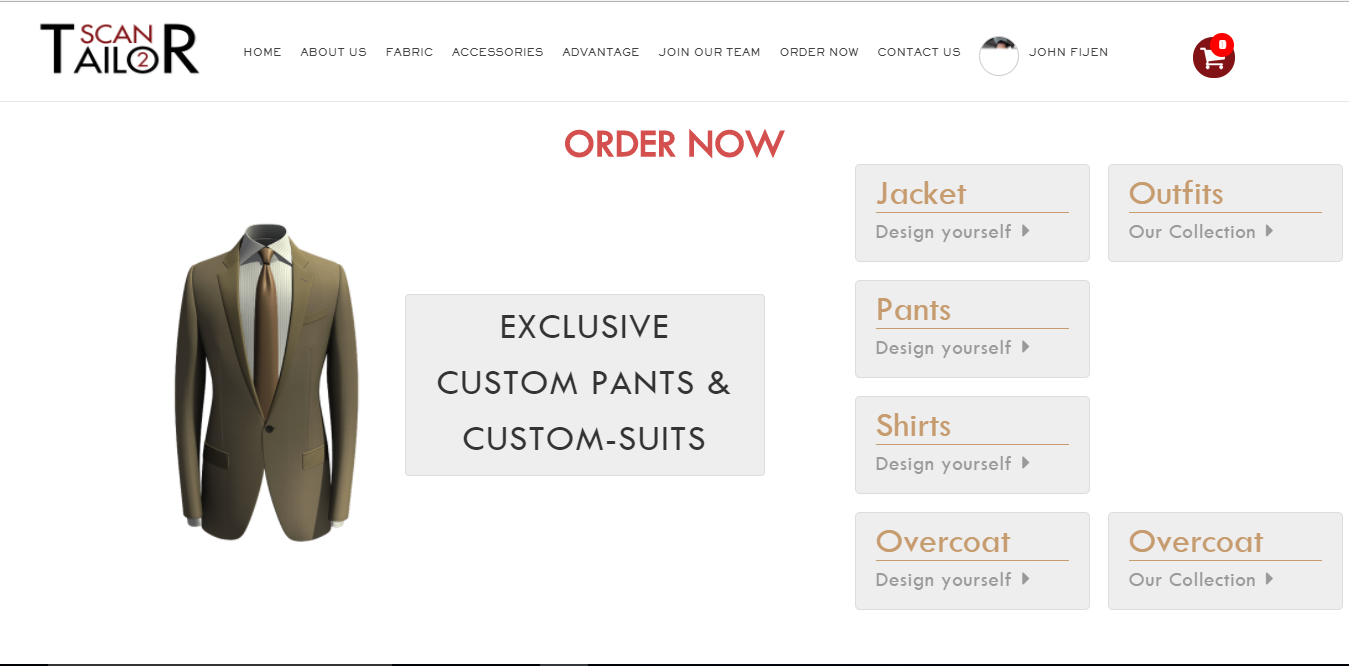Select Order Now in the navigation

coord(819,52)
